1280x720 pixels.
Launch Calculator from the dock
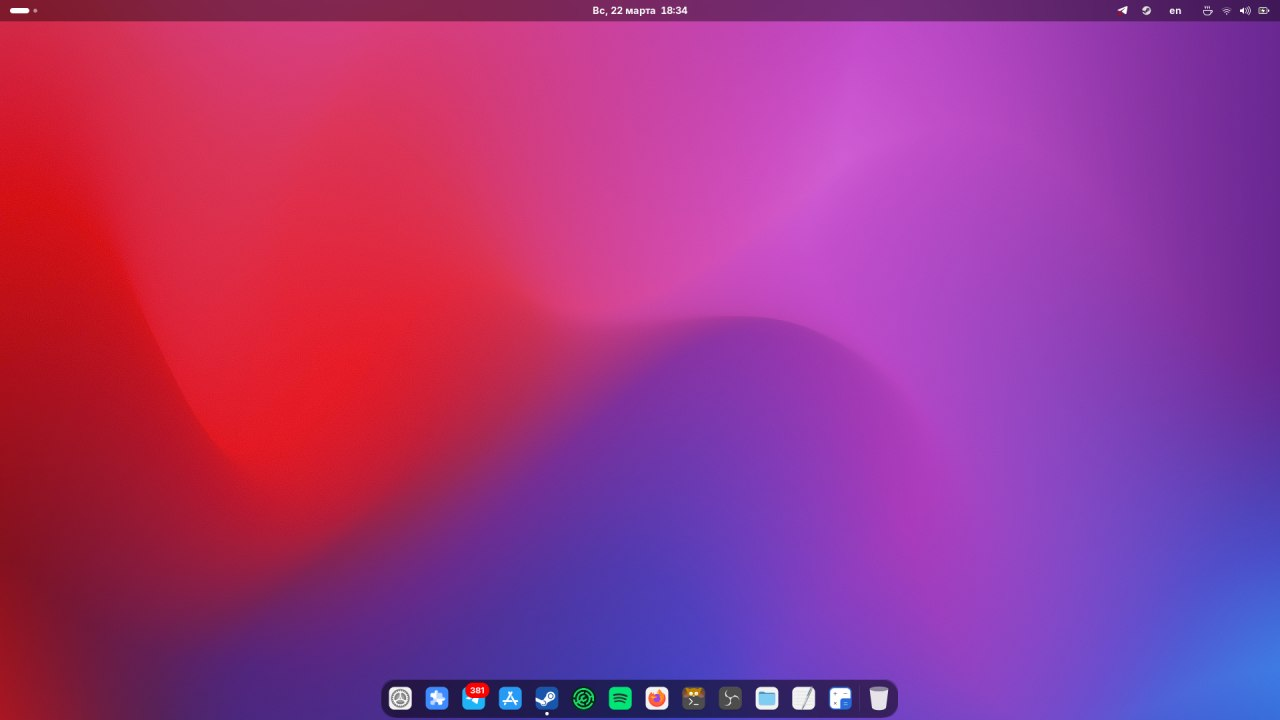(x=840, y=698)
